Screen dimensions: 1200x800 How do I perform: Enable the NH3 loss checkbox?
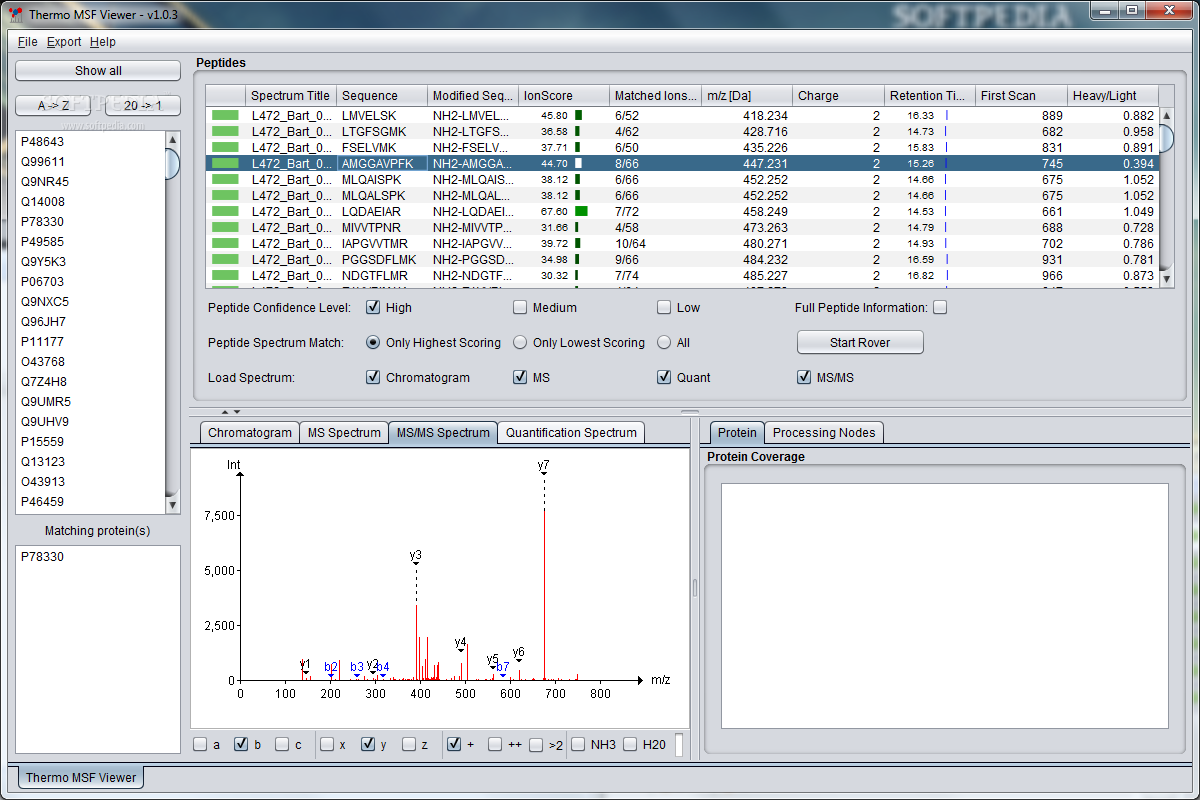coord(578,744)
